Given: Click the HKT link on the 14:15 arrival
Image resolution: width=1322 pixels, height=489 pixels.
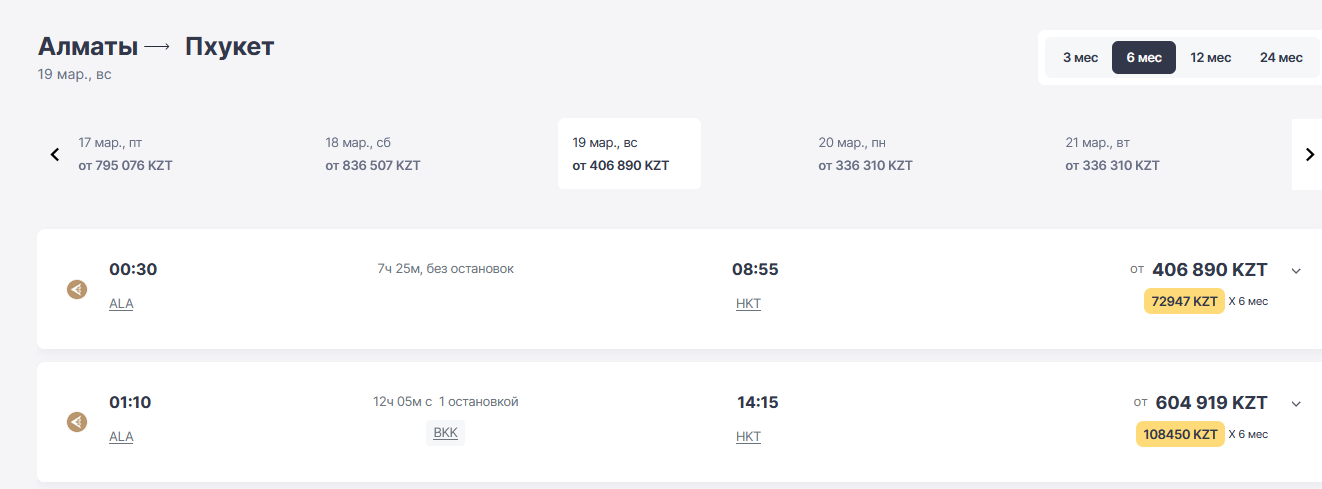Looking at the screenshot, I should coord(748,437).
